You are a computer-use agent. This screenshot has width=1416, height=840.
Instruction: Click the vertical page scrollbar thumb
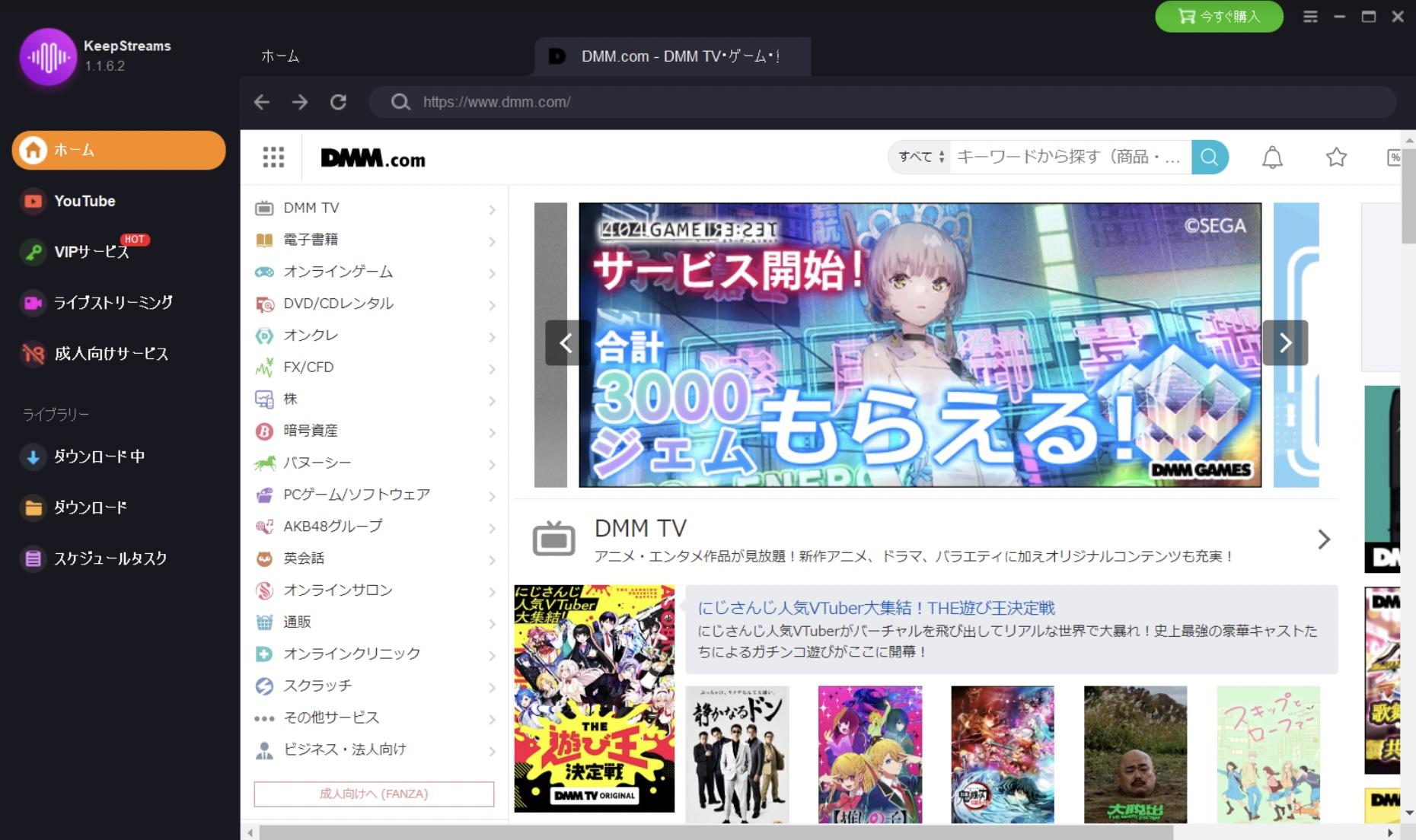(x=1408, y=196)
